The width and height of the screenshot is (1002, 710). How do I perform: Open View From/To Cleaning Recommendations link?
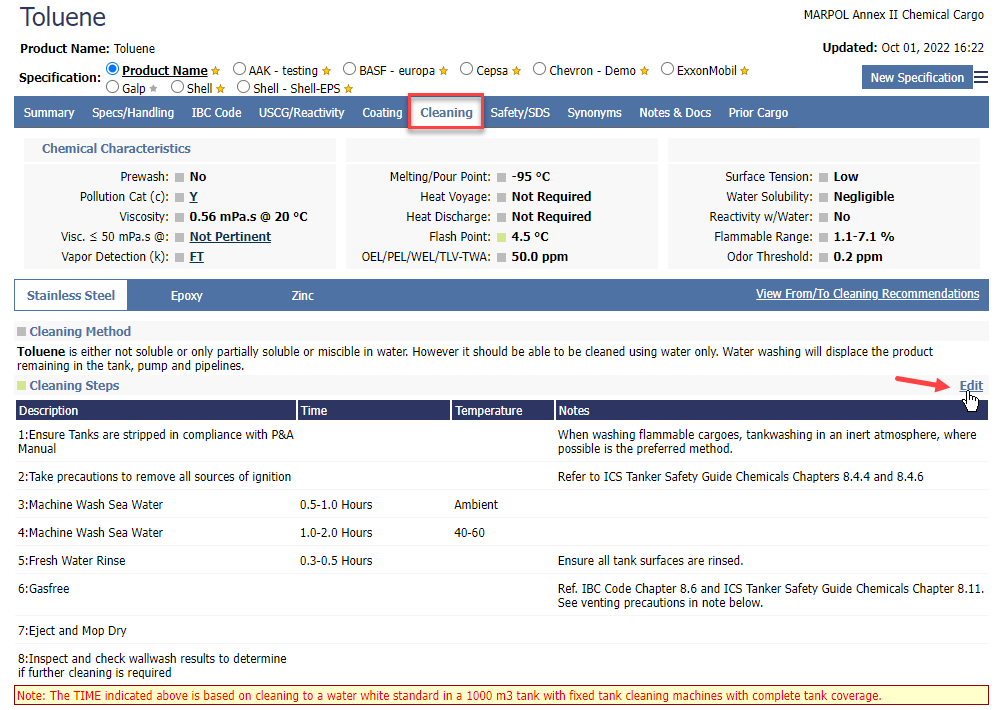tap(867, 294)
